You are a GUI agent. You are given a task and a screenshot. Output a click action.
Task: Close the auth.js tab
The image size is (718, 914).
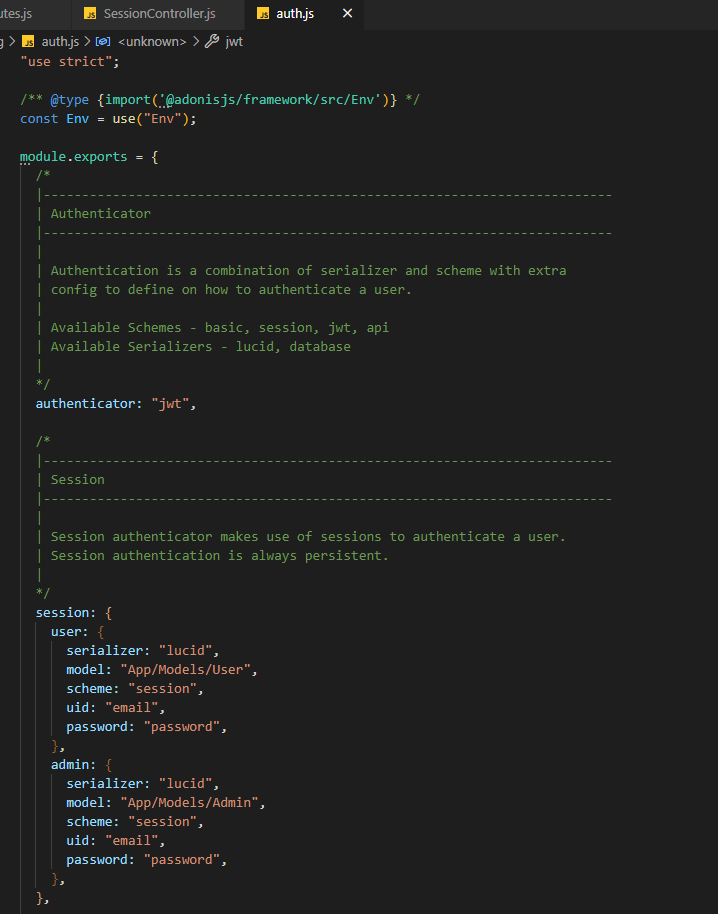(x=347, y=13)
